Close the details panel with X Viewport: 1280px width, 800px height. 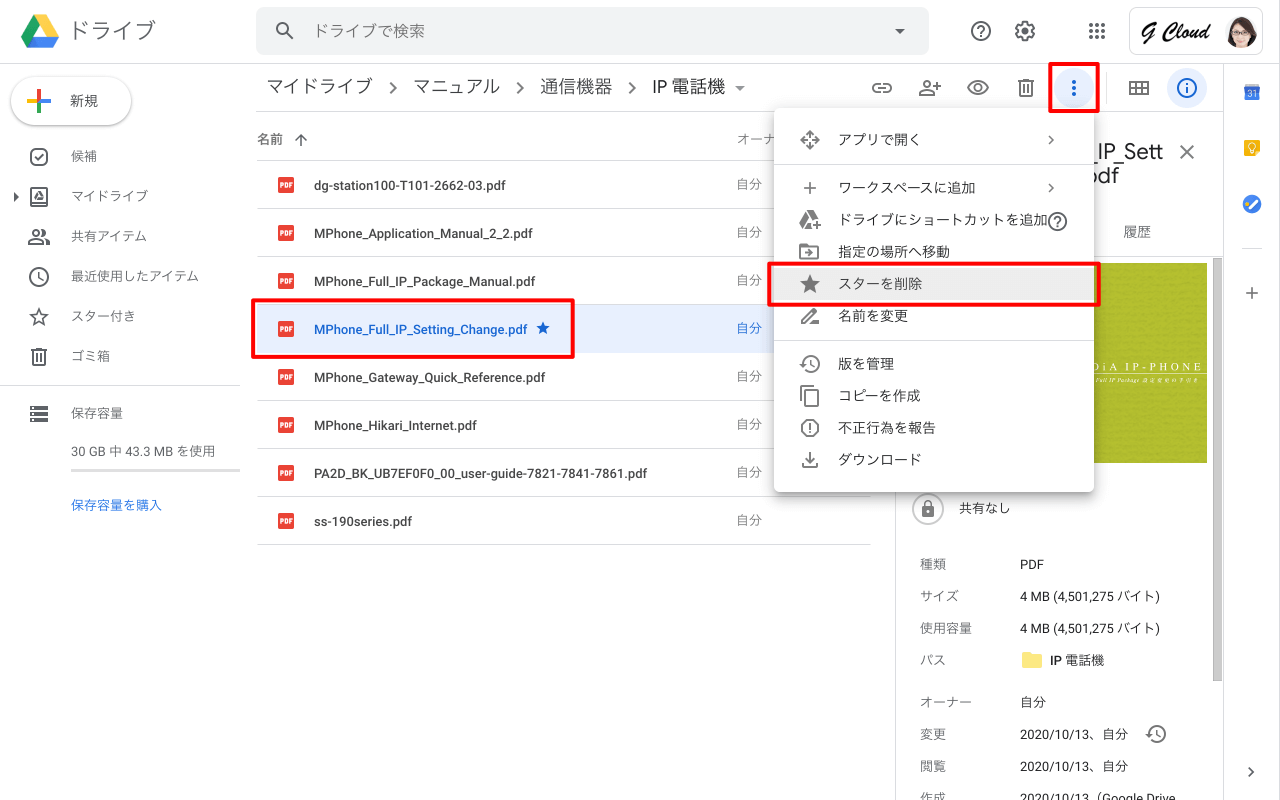click(1187, 152)
